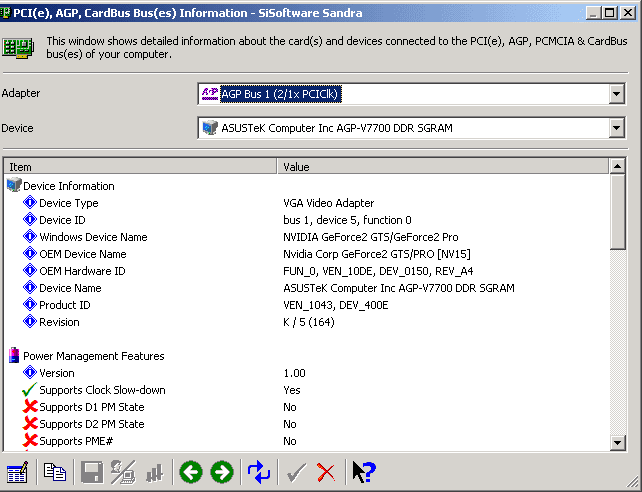Close the SiSoftware Sandra window

pos(627,13)
